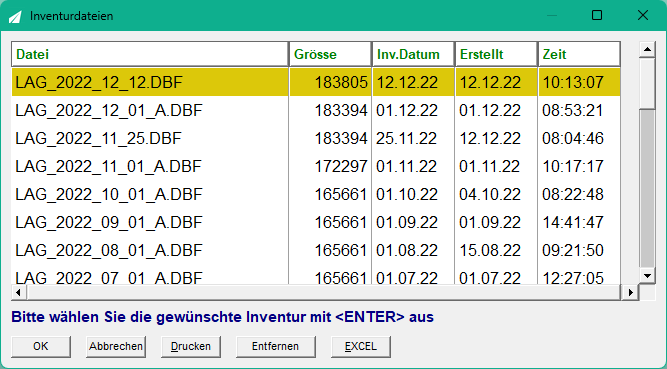This screenshot has height=369, width=667.
Task: Click Erstellt cell 01.11.22
Action: coord(490,166)
